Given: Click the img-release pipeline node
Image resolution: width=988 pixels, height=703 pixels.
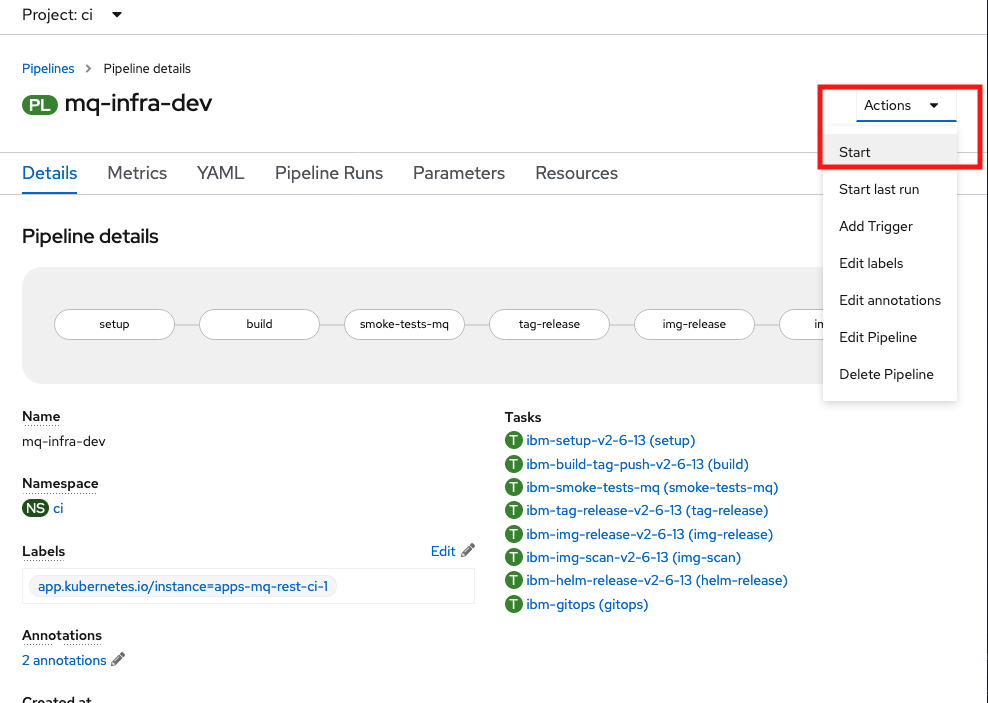Looking at the screenshot, I should [694, 324].
